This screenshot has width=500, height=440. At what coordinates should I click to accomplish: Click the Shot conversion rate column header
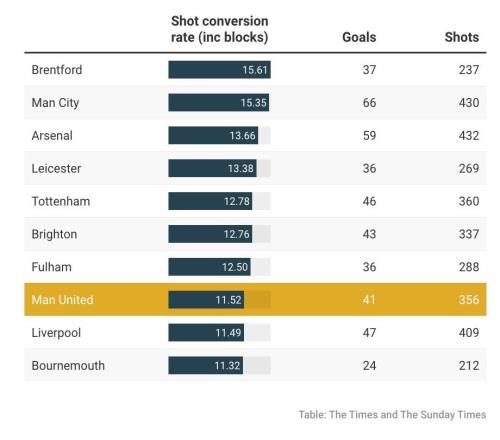point(219,29)
